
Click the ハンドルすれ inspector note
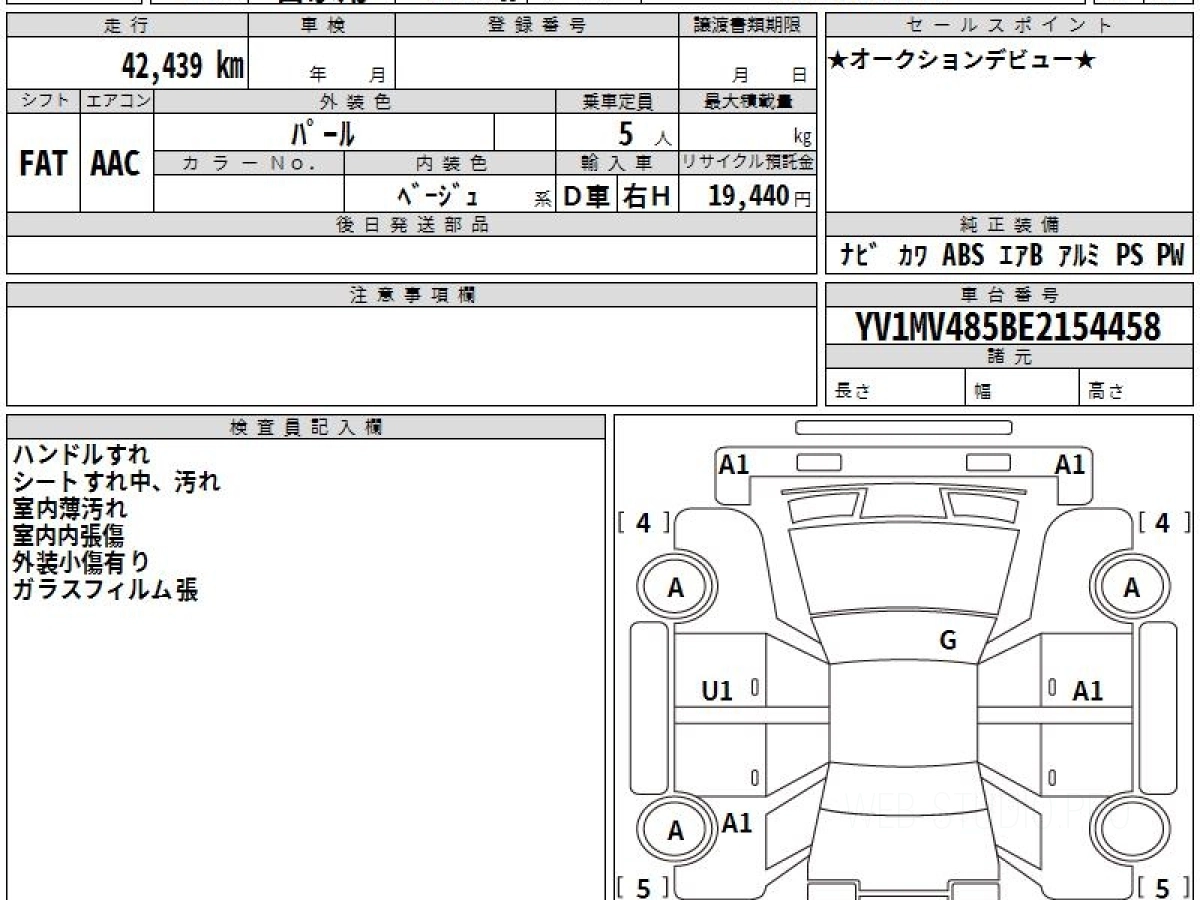(x=82, y=455)
